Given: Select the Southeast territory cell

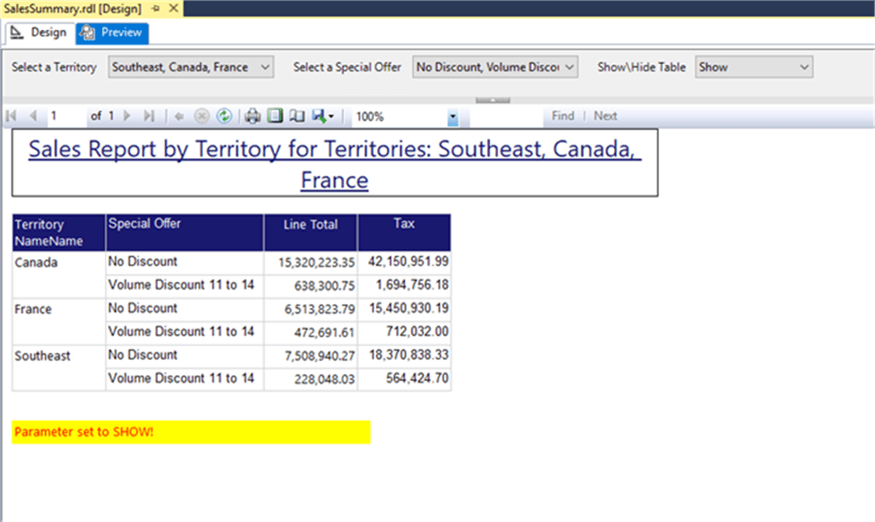Looking at the screenshot, I should [x=59, y=368].
